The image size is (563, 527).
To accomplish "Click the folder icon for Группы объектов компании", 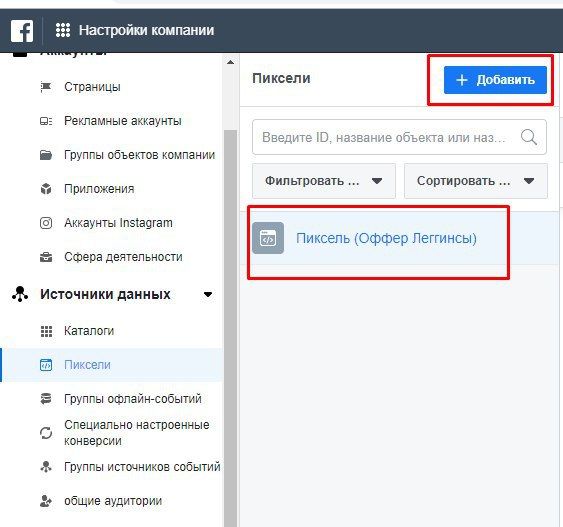I will click(x=46, y=155).
